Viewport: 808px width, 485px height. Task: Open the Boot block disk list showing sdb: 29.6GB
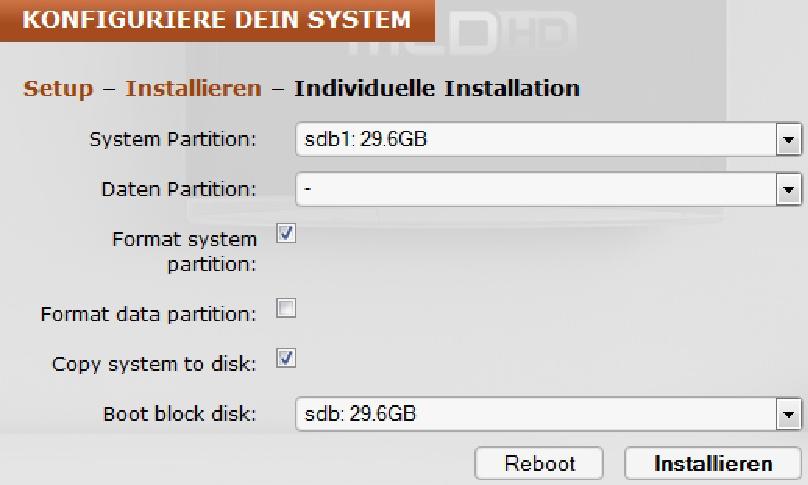tap(536, 414)
